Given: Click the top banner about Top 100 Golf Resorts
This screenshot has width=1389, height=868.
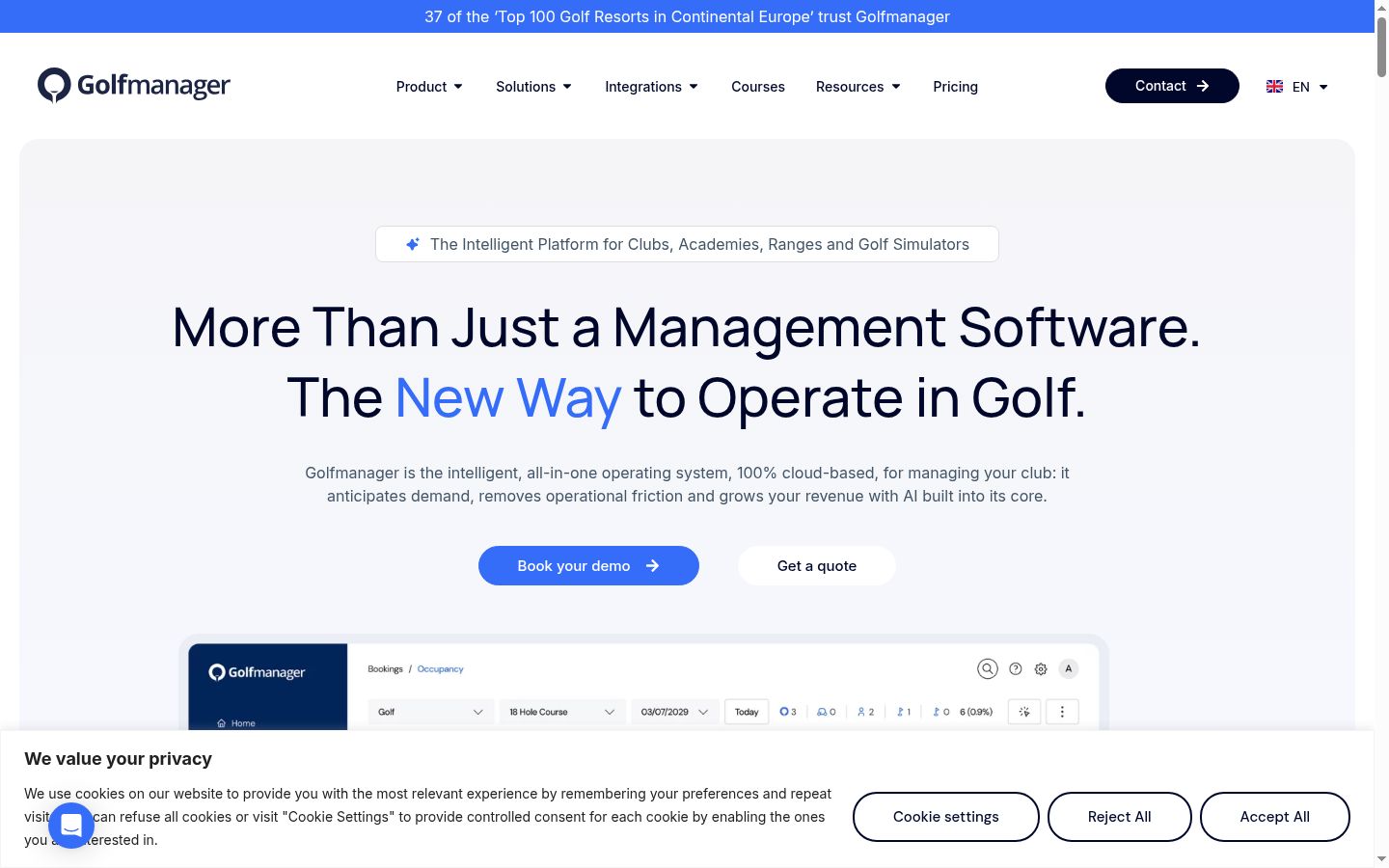Looking at the screenshot, I should (687, 16).
